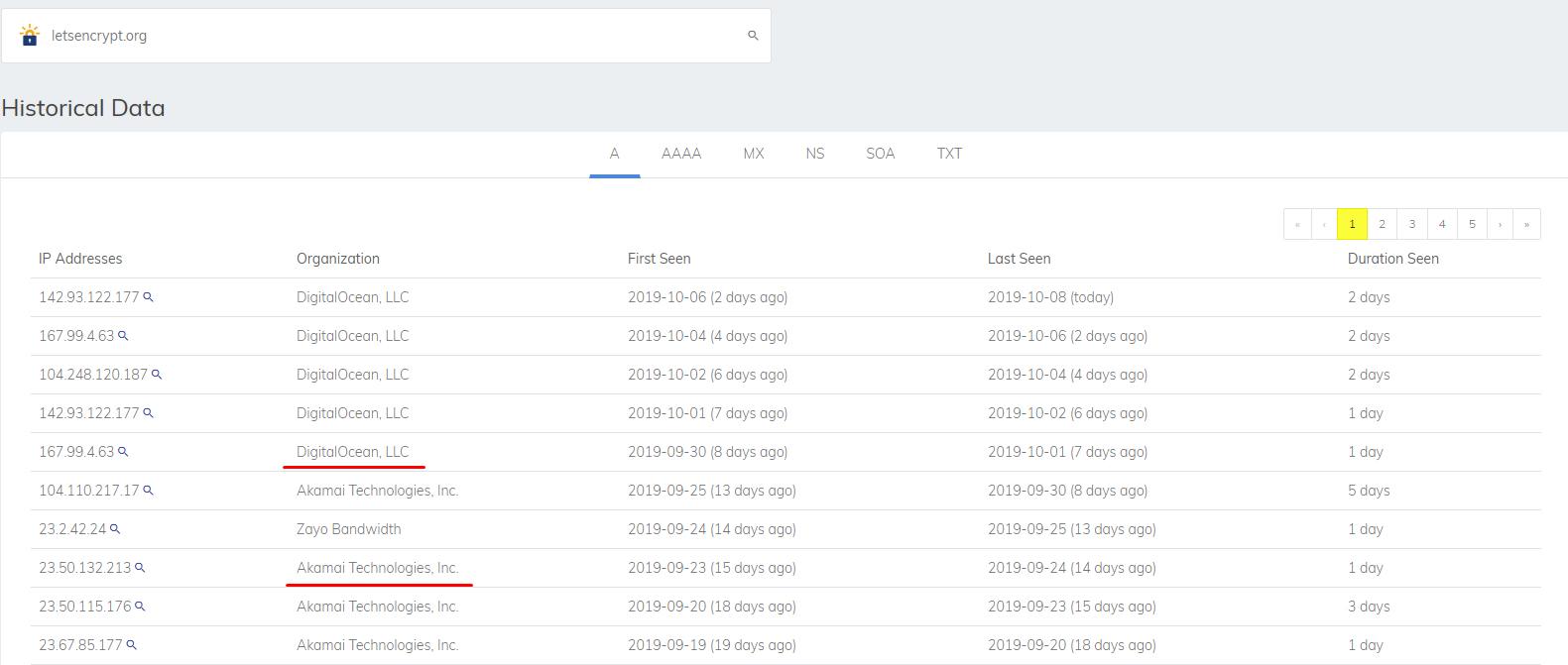Click DigitalOcean, LLC in the 104.248.120.187 row
1568x665 pixels.
click(353, 375)
